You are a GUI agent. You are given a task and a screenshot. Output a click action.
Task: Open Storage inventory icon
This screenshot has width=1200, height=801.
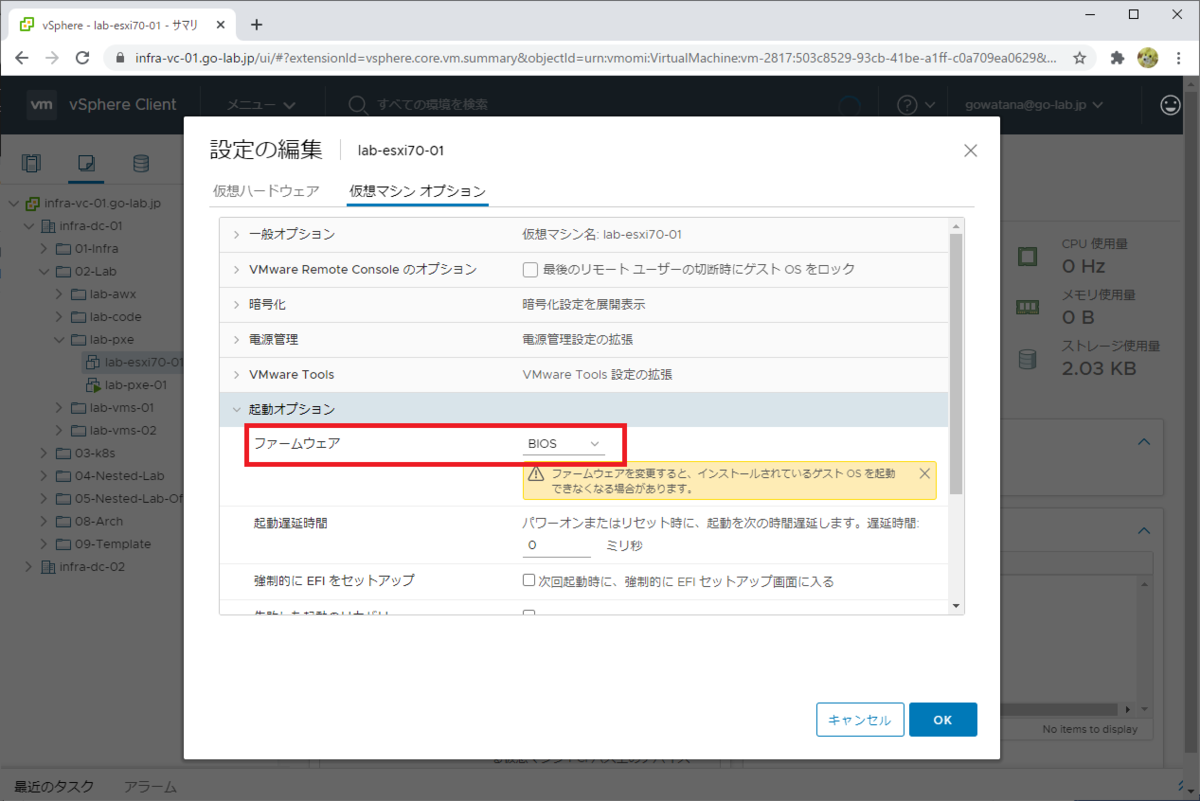pos(141,163)
